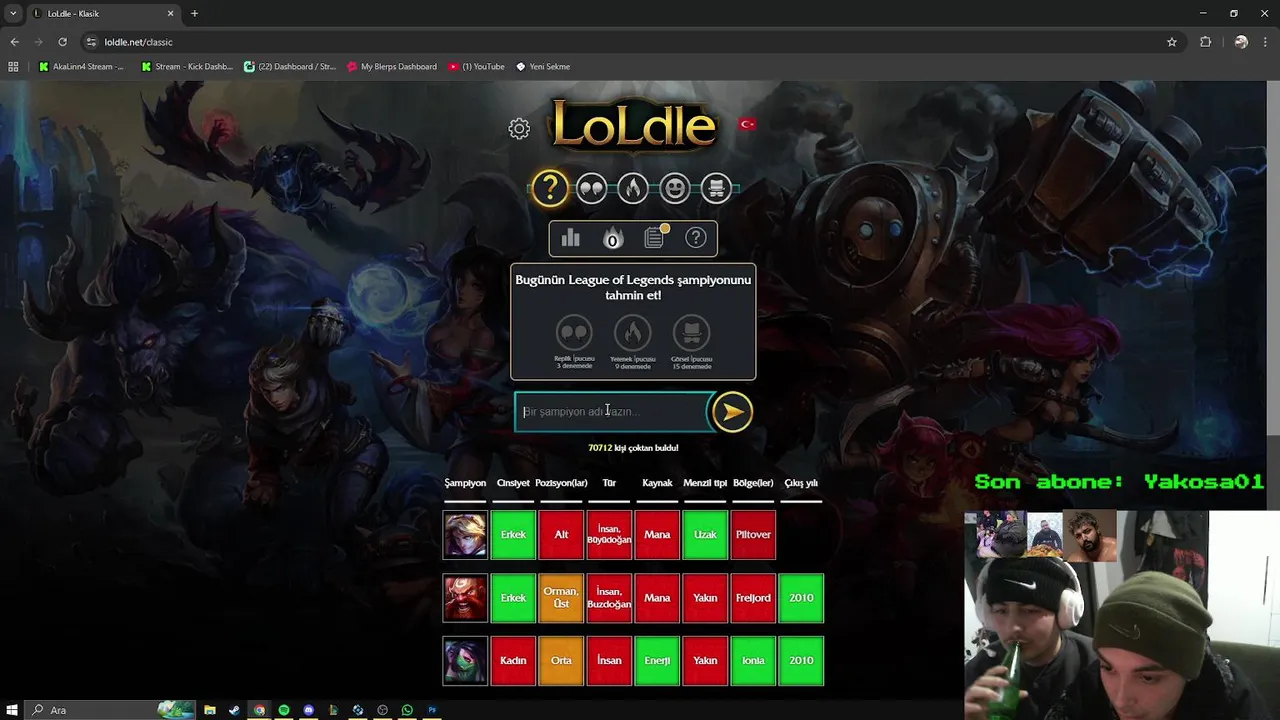Switch to the Quote mode icon

[x=591, y=187]
